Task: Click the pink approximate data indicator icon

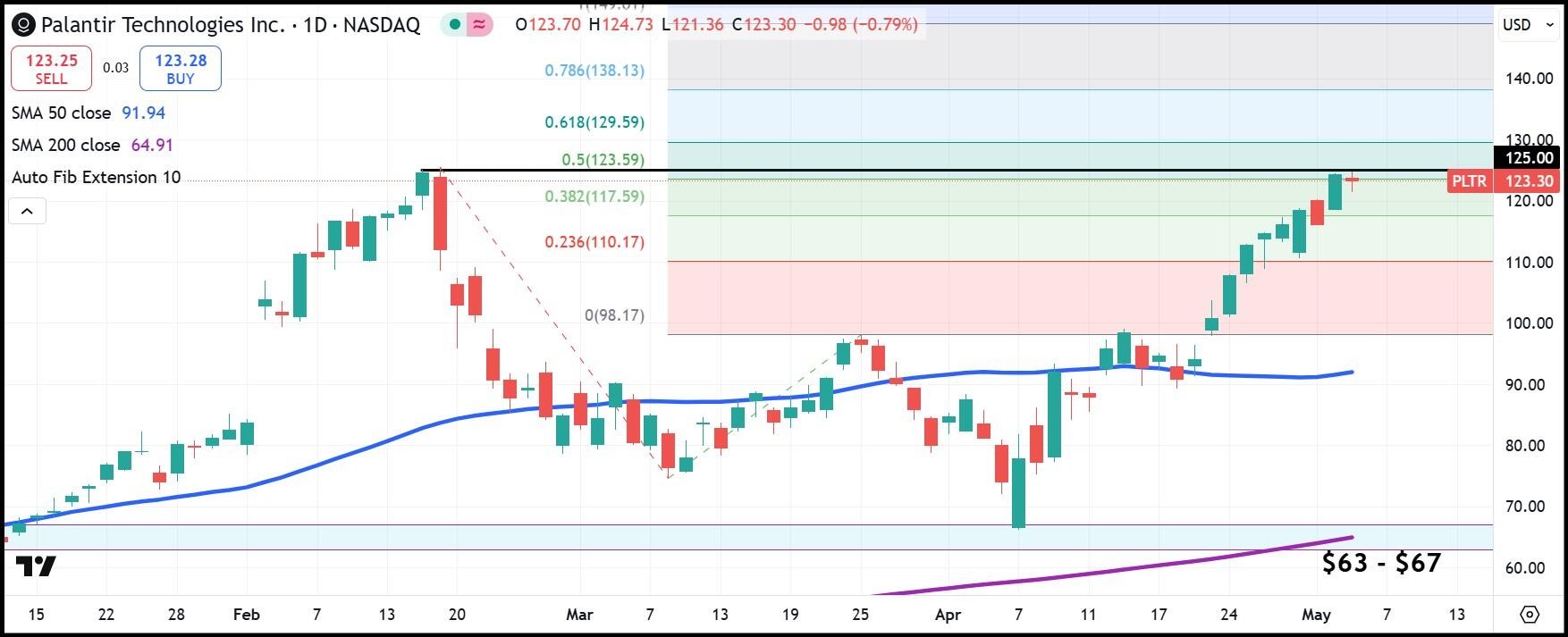Action: 479,25
